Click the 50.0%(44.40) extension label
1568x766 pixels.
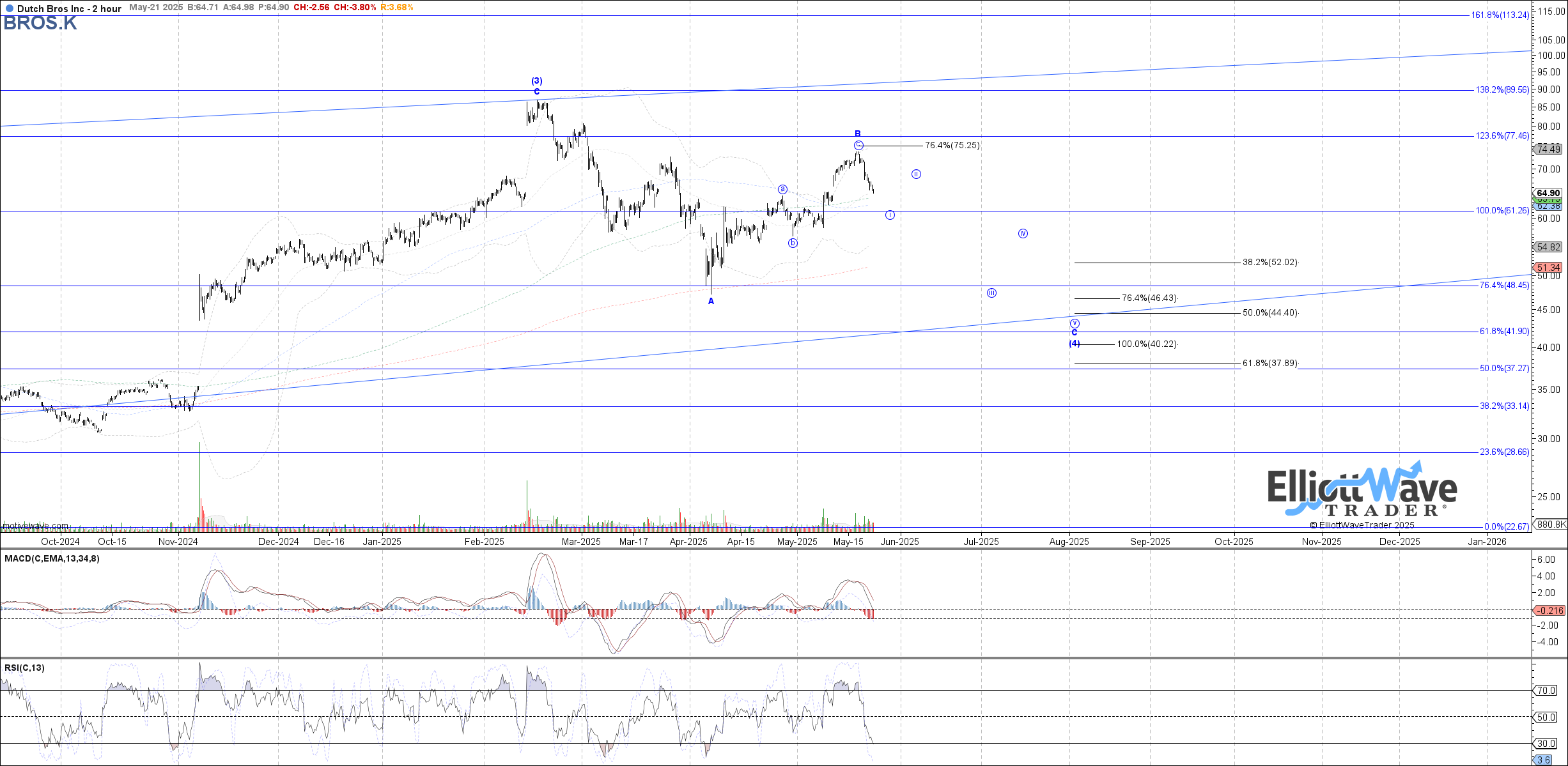click(x=1270, y=312)
